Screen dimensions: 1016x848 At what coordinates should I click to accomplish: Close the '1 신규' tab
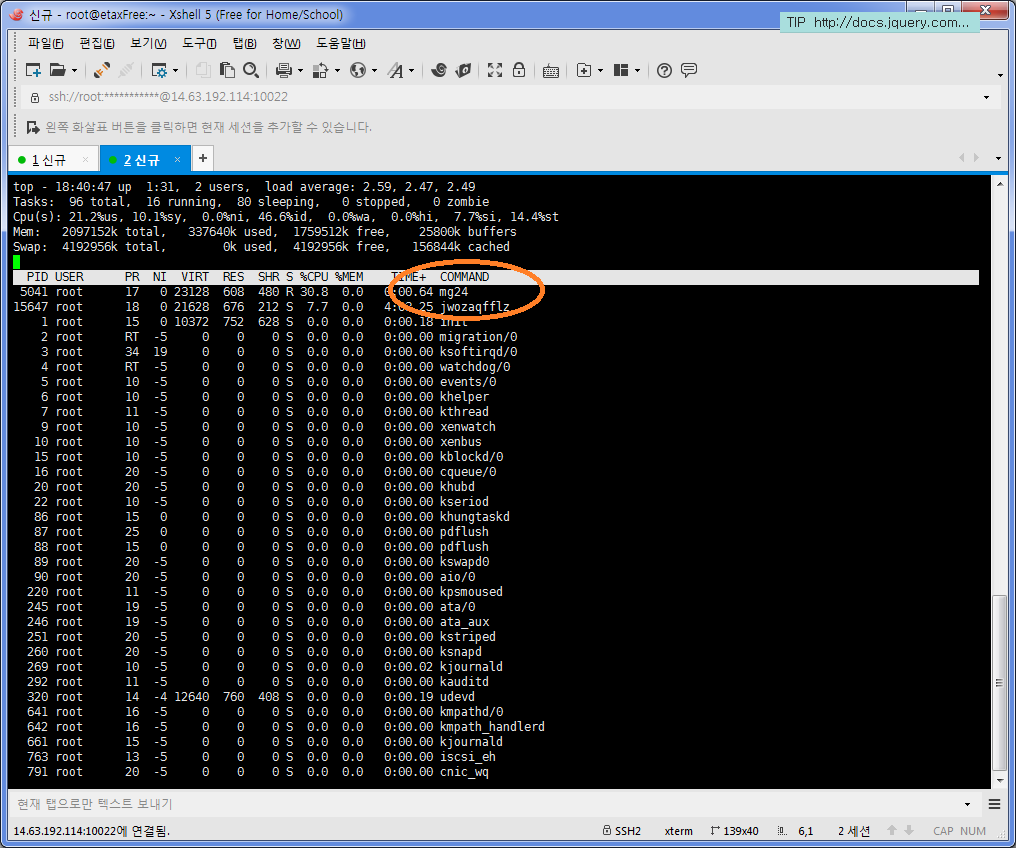[86, 159]
